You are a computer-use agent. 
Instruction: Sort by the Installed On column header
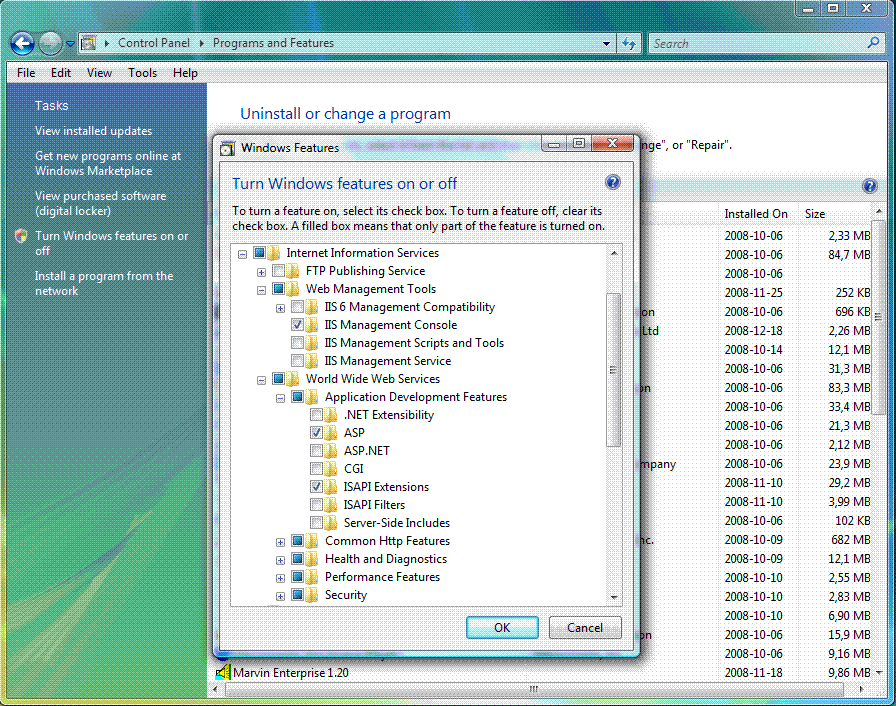click(755, 214)
